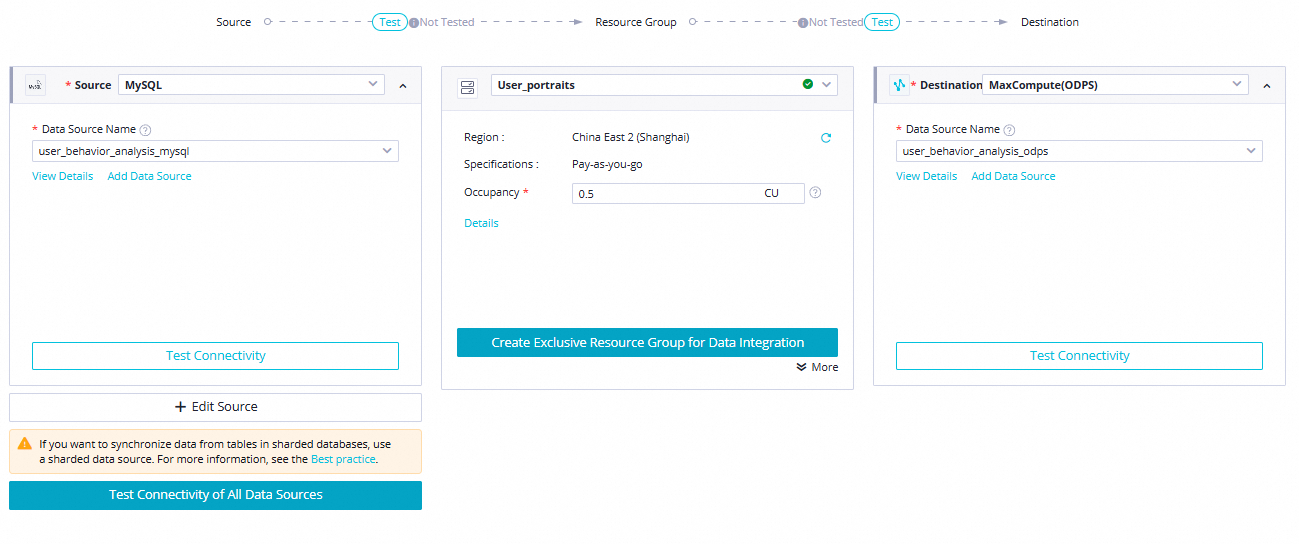Click the China East 2 (Shanghai) region text

pyautogui.click(x=631, y=137)
